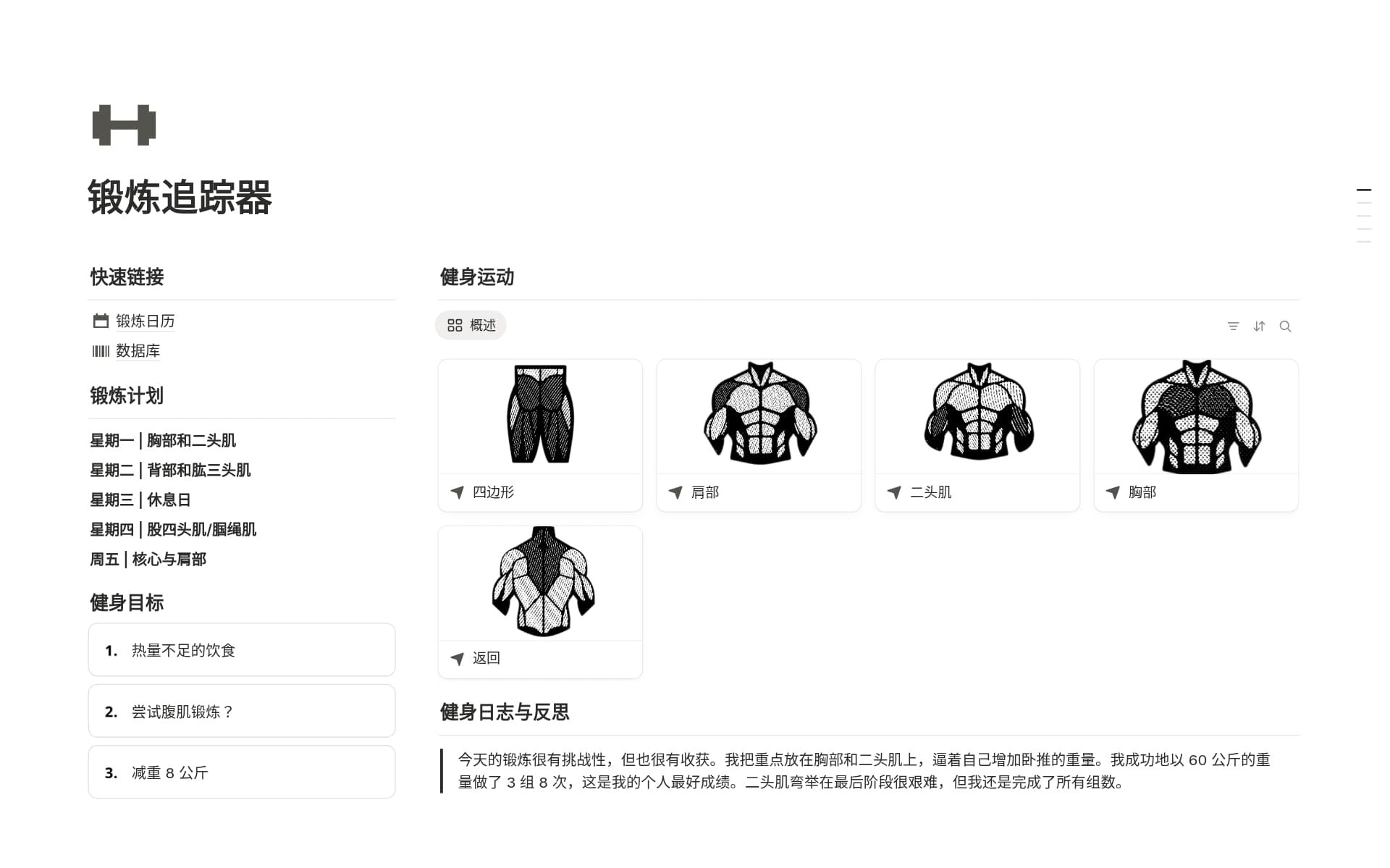Select the 概述 gallery view tab
The width and height of the screenshot is (1390, 868).
tap(471, 326)
